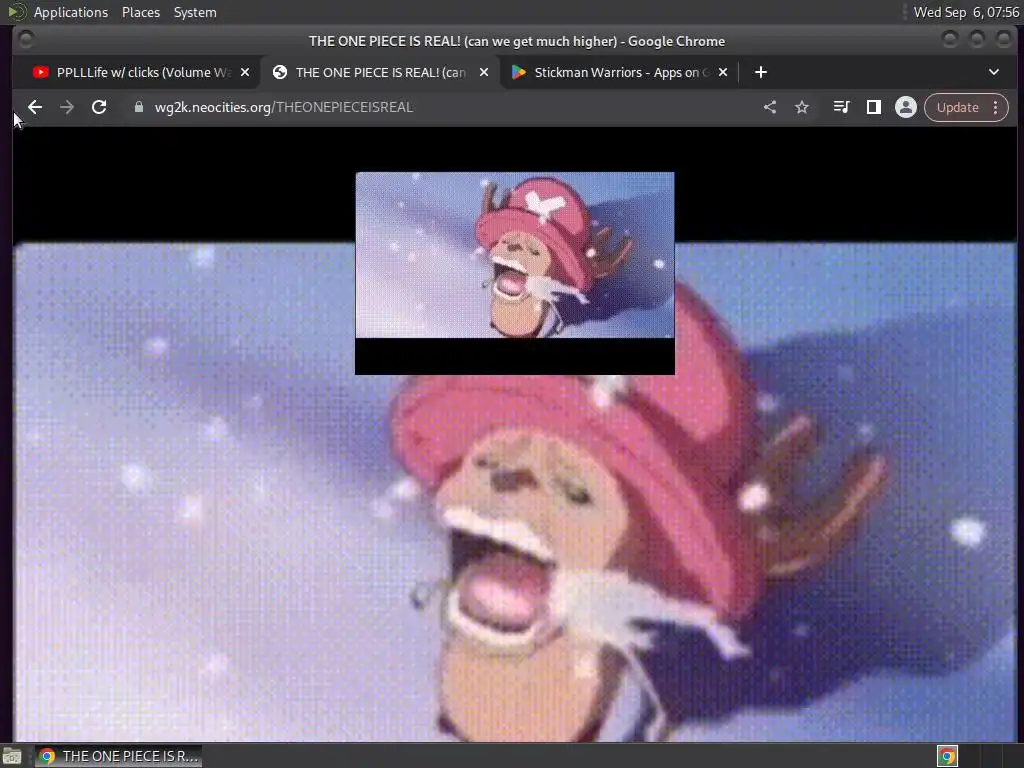
Task: Switch to the Stickman Warriors tab
Action: tap(619, 72)
